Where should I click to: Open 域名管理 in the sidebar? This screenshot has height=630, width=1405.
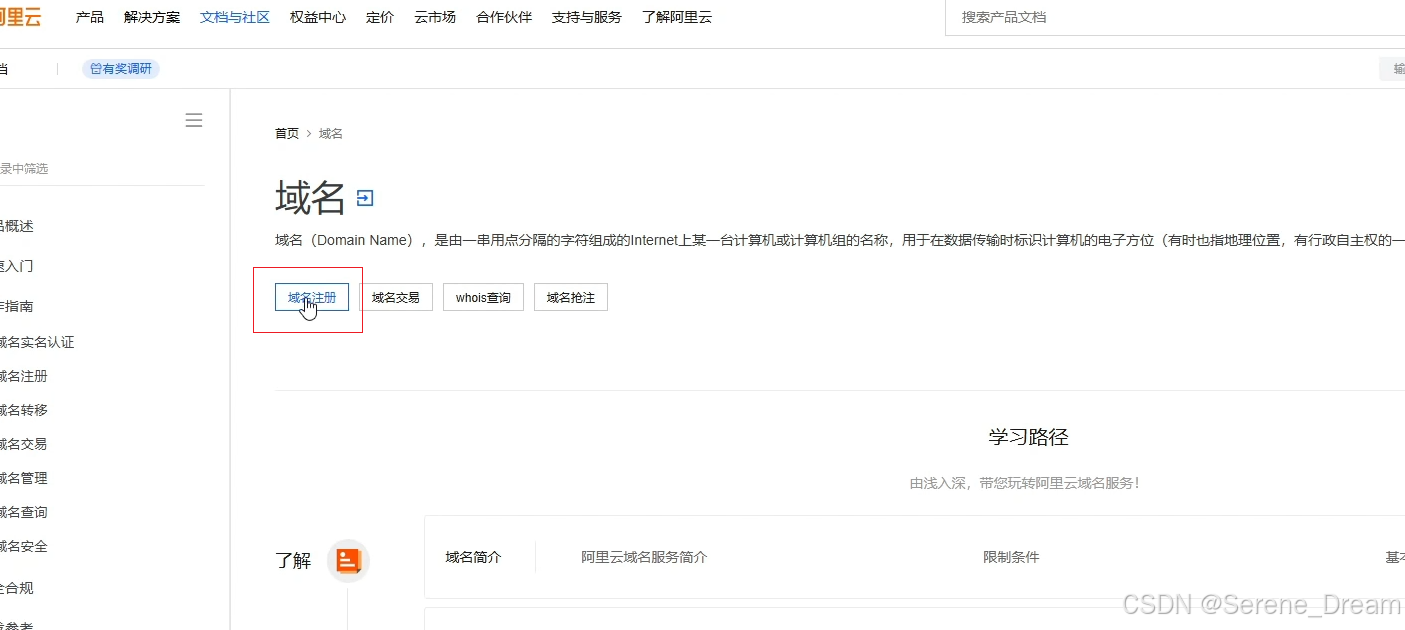[x=24, y=478]
